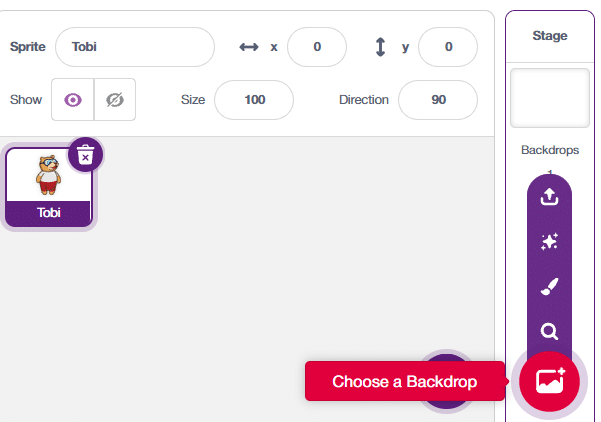This screenshot has width=601, height=422.
Task: Pick a surprise backdrop with the sparkles icon
Action: tap(549, 241)
